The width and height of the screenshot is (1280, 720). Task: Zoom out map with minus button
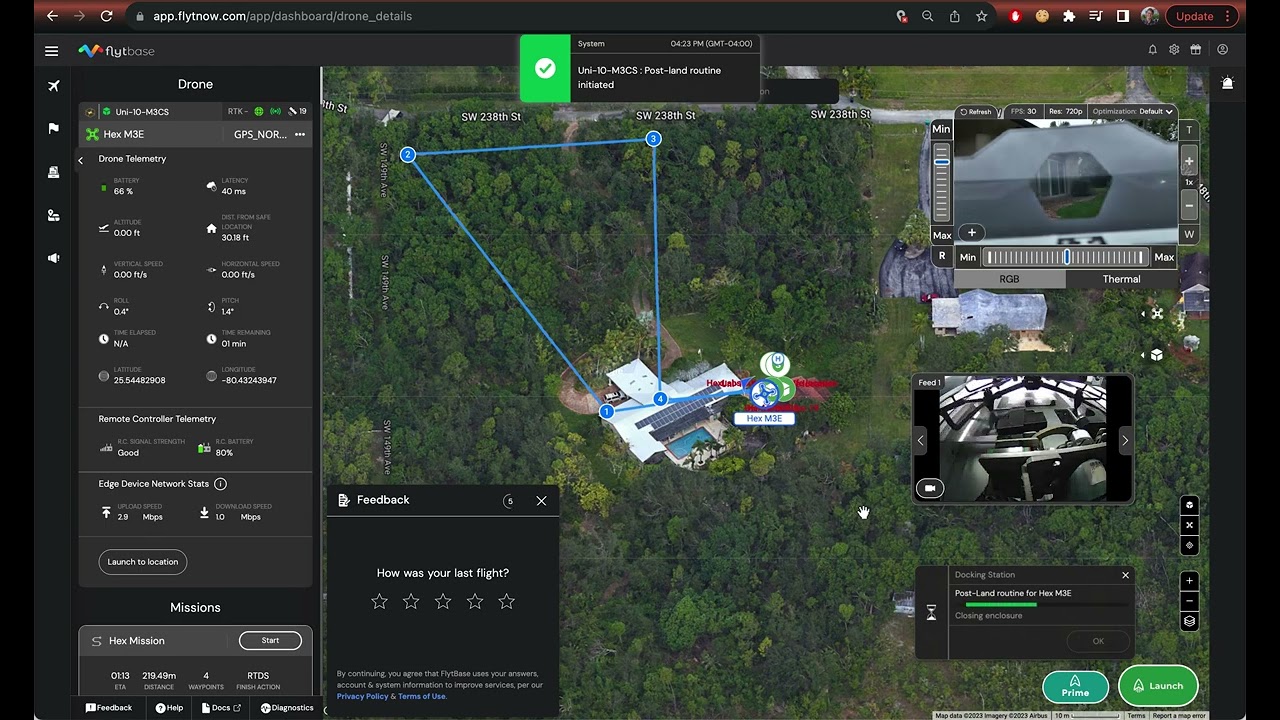pyautogui.click(x=1189, y=601)
